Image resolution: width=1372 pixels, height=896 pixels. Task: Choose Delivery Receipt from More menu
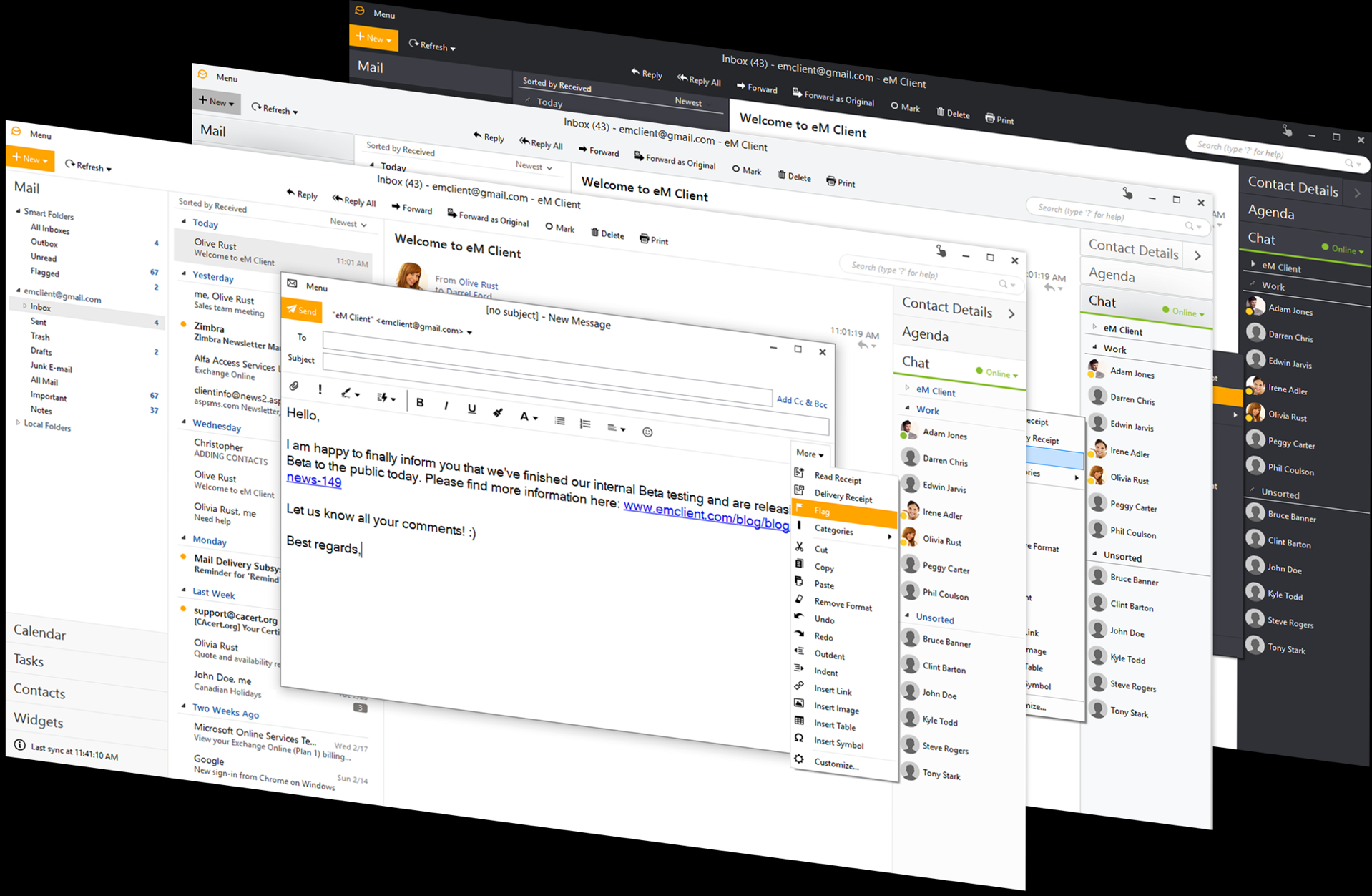pos(843,497)
